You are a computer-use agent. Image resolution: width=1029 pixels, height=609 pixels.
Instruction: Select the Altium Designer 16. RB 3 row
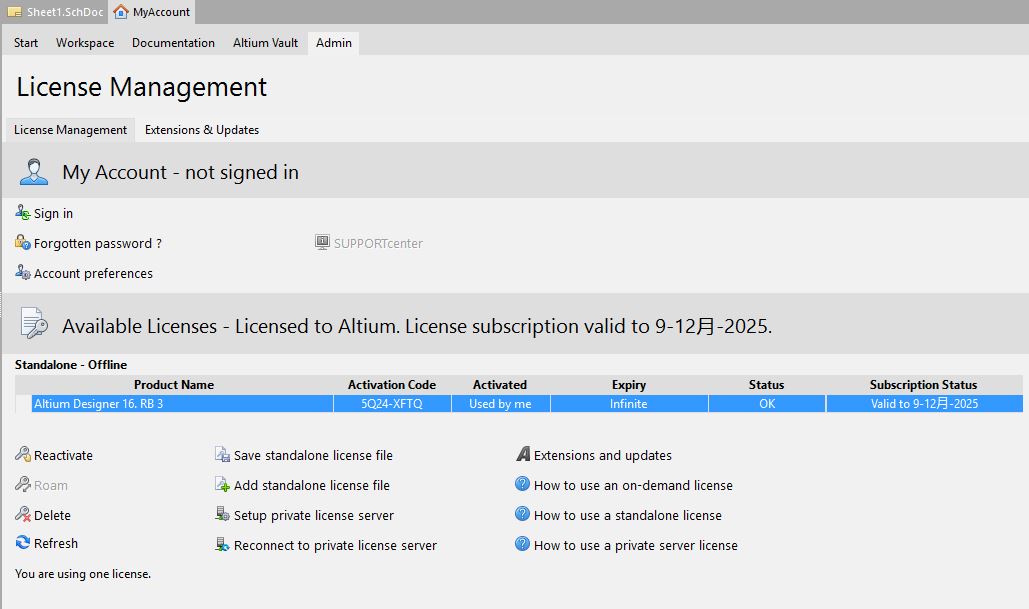tap(527, 404)
